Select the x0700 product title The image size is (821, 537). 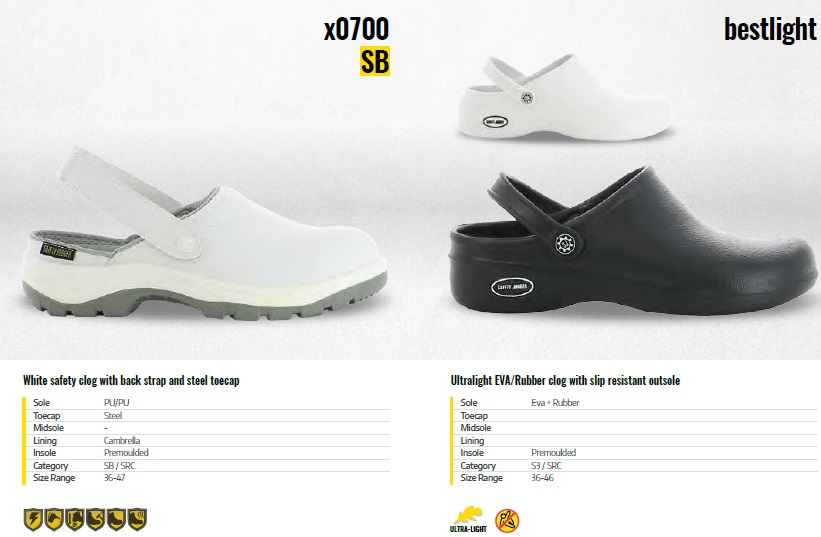coord(357,28)
